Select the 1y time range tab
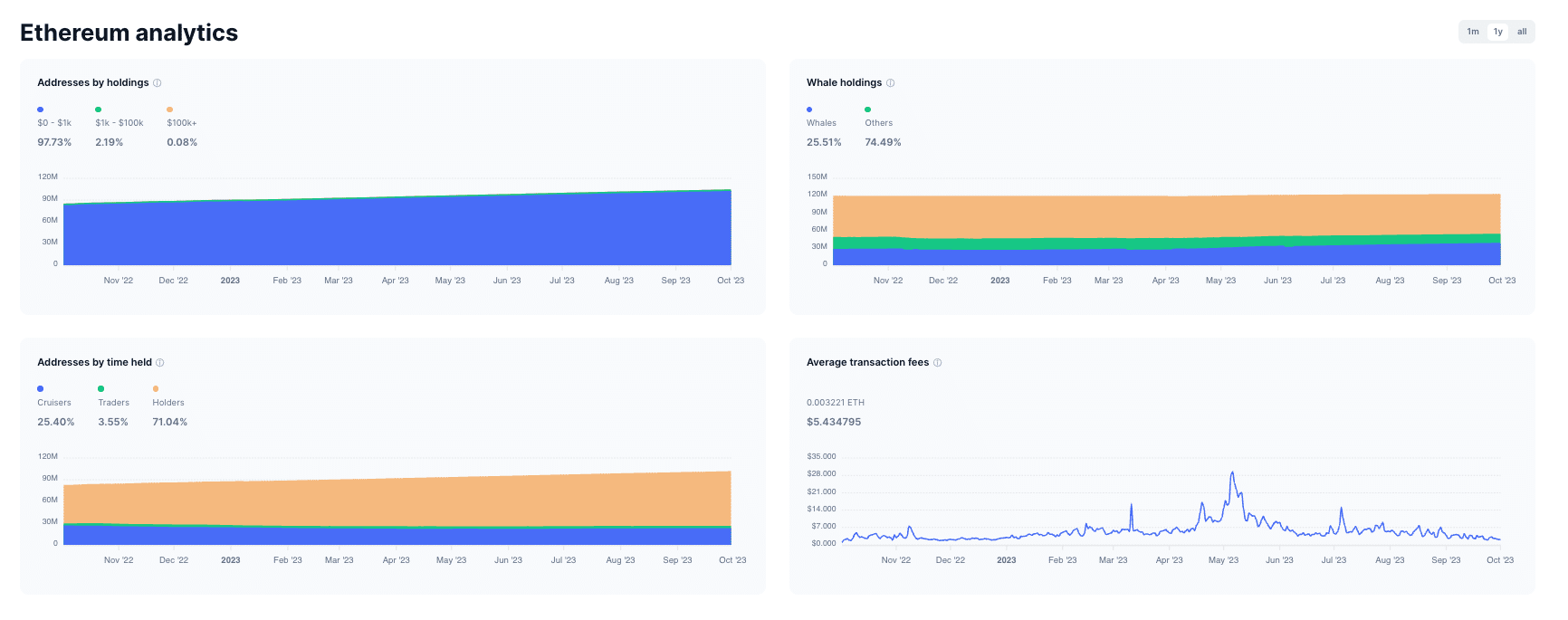The width and height of the screenshot is (1568, 620). click(x=1498, y=32)
